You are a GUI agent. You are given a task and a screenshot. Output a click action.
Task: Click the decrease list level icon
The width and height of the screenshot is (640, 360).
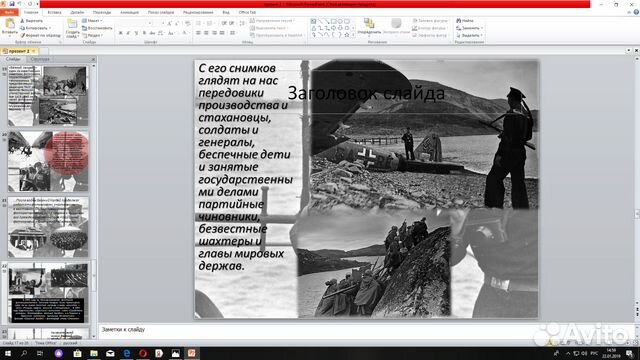(224, 24)
